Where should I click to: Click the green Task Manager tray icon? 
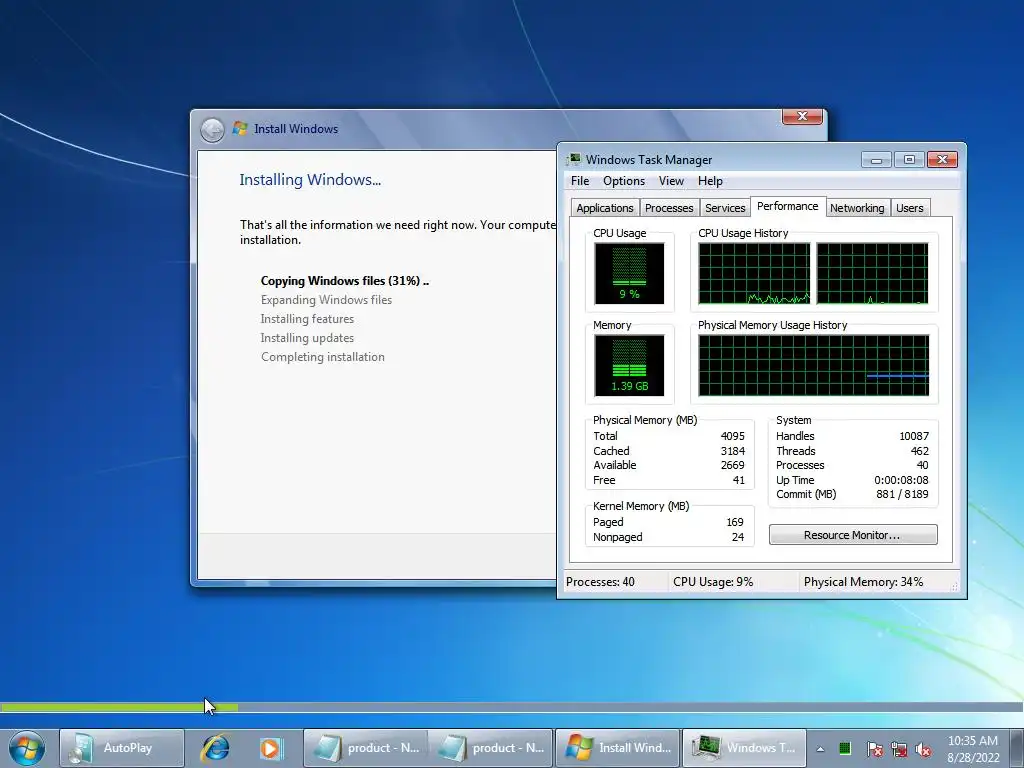coord(845,748)
